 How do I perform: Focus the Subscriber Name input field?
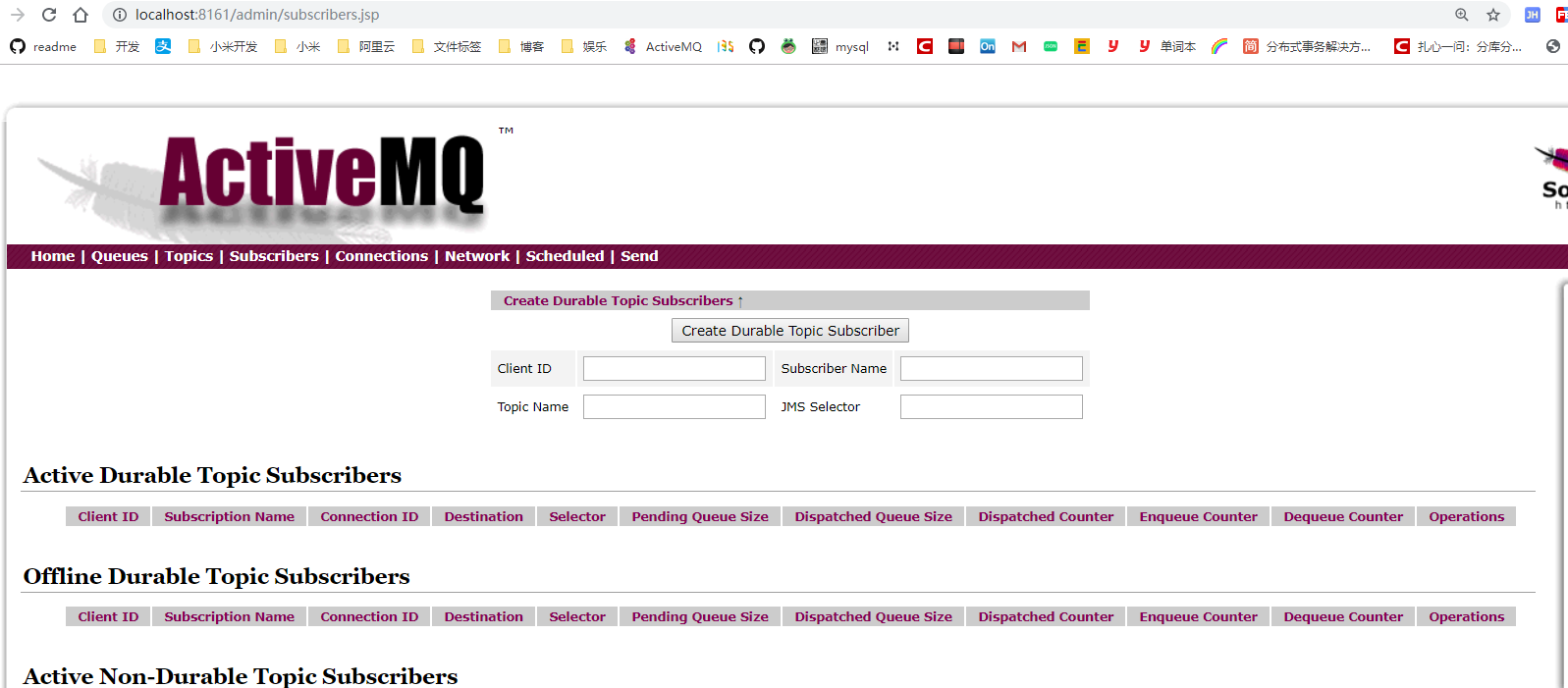[992, 369]
